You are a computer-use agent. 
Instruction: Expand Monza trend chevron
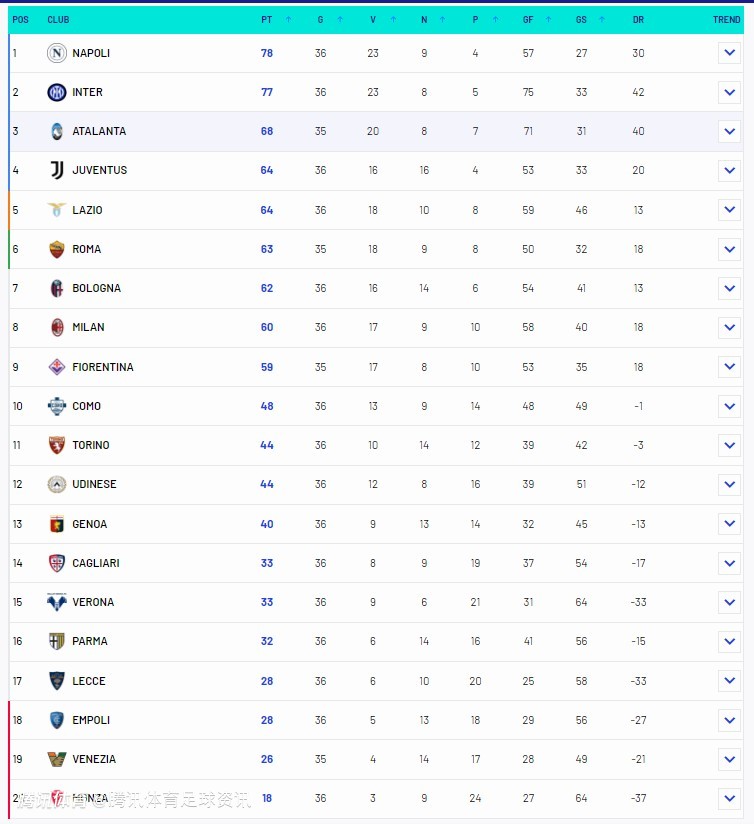coord(729,798)
